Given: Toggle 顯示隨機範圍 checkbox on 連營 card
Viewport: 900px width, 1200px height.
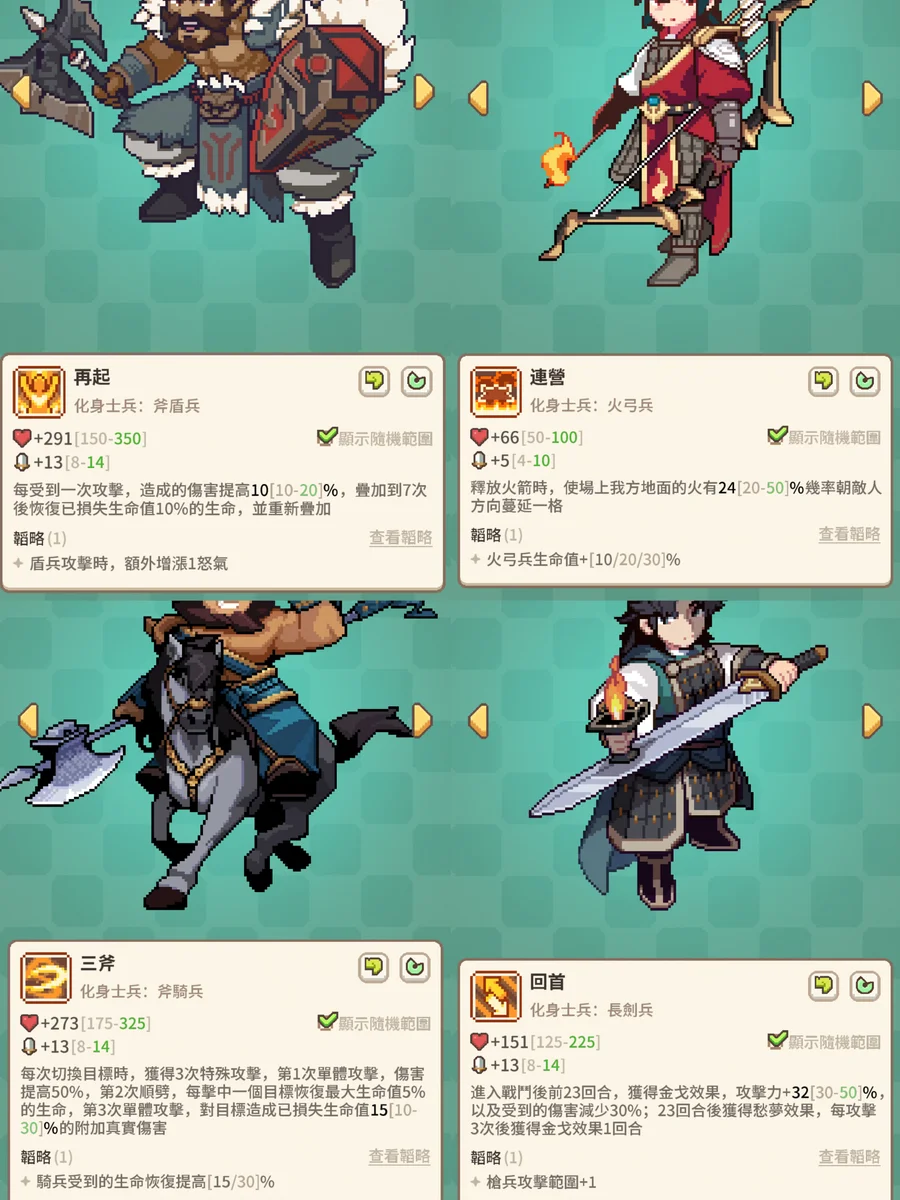Looking at the screenshot, I should pyautogui.click(x=777, y=437).
